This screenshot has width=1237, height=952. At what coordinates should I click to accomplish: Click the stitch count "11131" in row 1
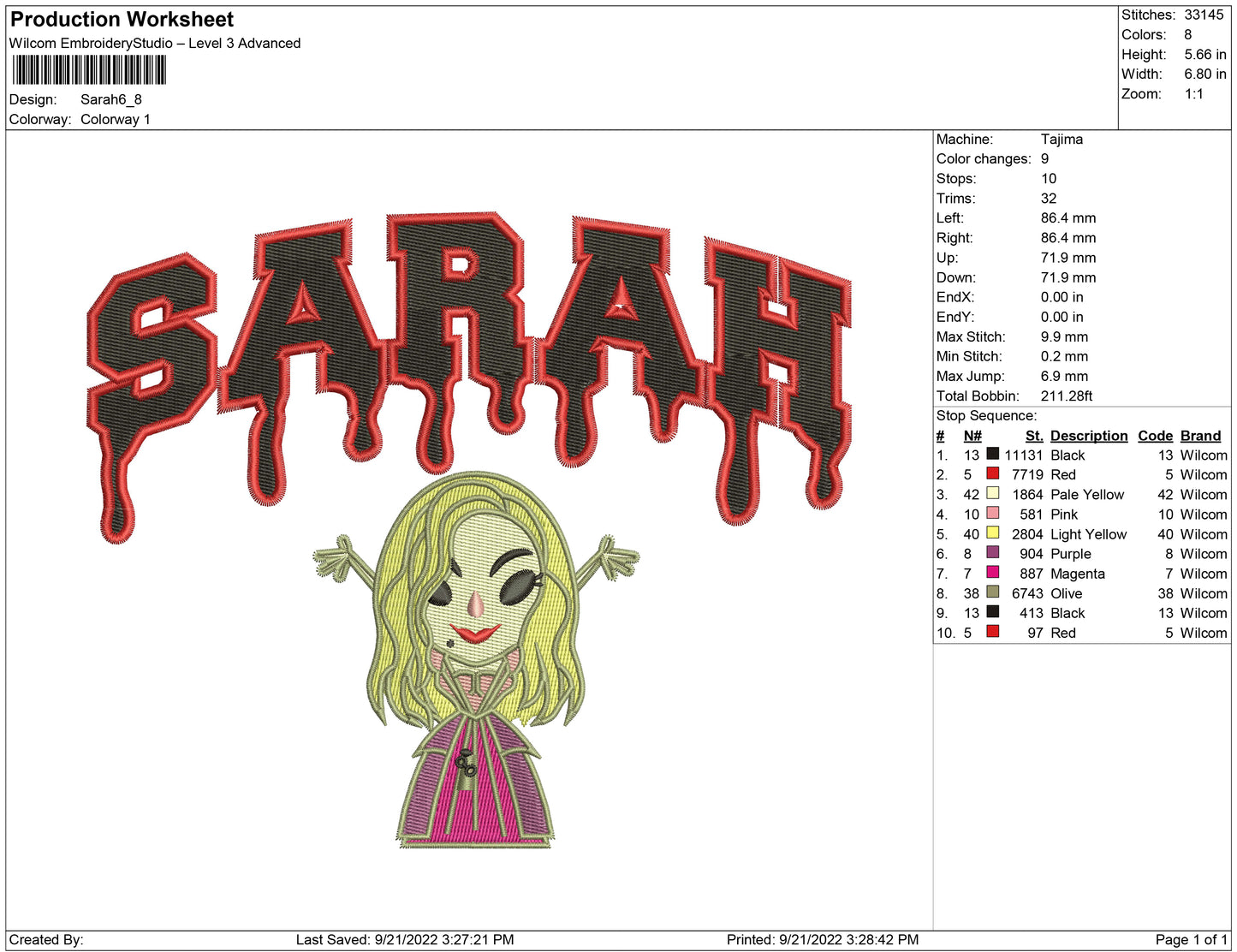click(x=1024, y=455)
